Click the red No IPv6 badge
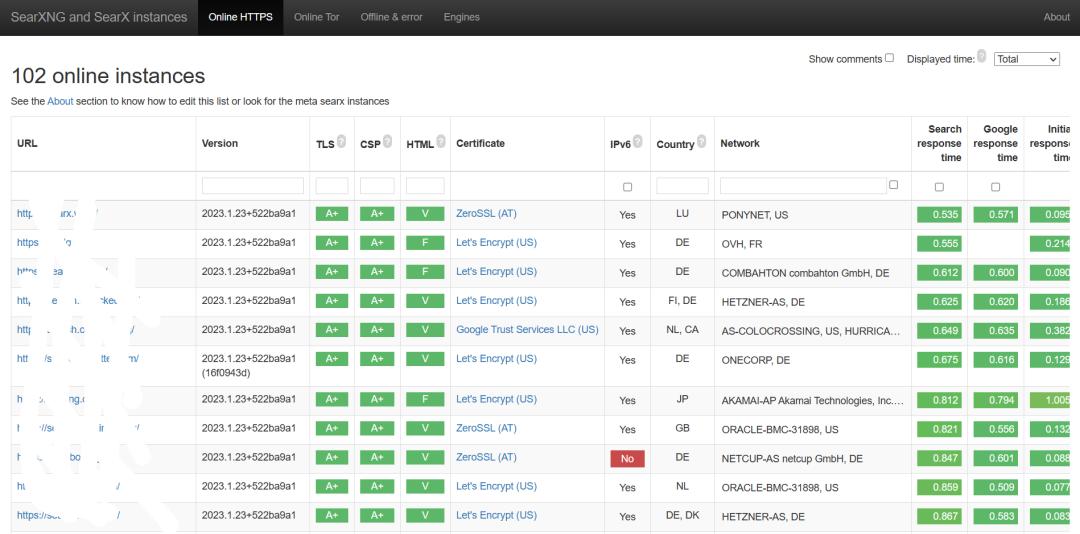1080x534 pixels. tap(627, 459)
